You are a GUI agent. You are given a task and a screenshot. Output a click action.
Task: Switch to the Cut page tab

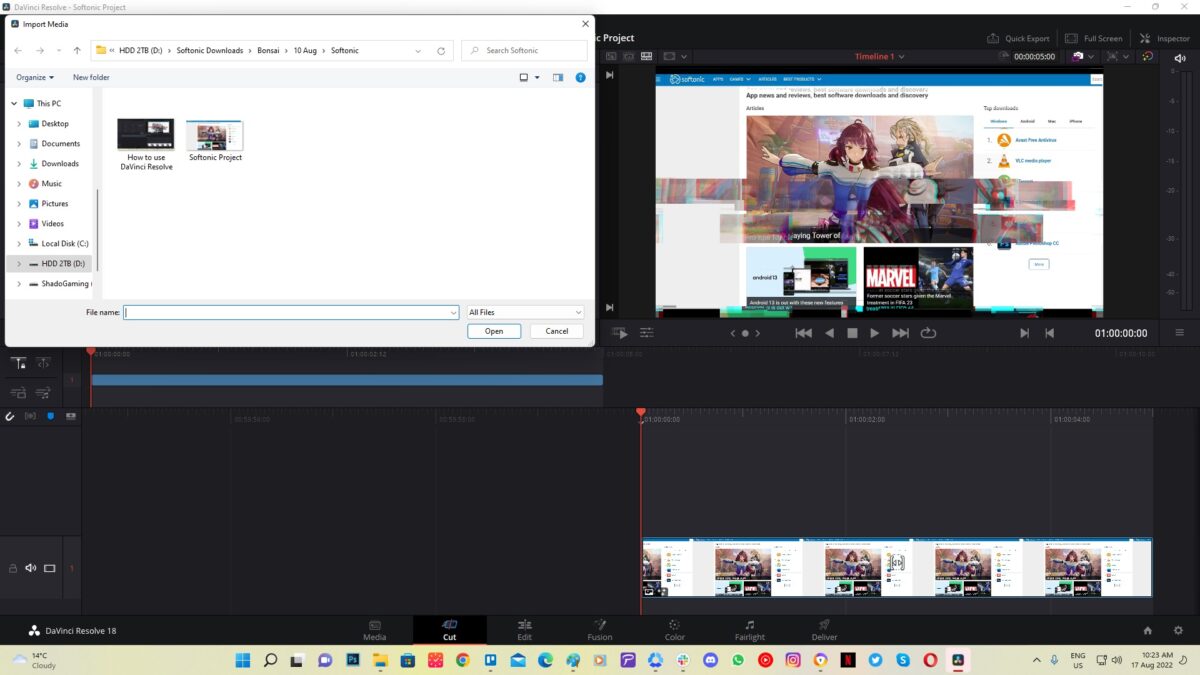tap(450, 629)
